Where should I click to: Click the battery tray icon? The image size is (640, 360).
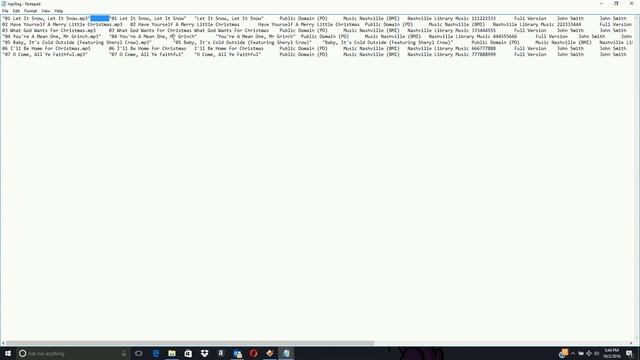click(581, 353)
